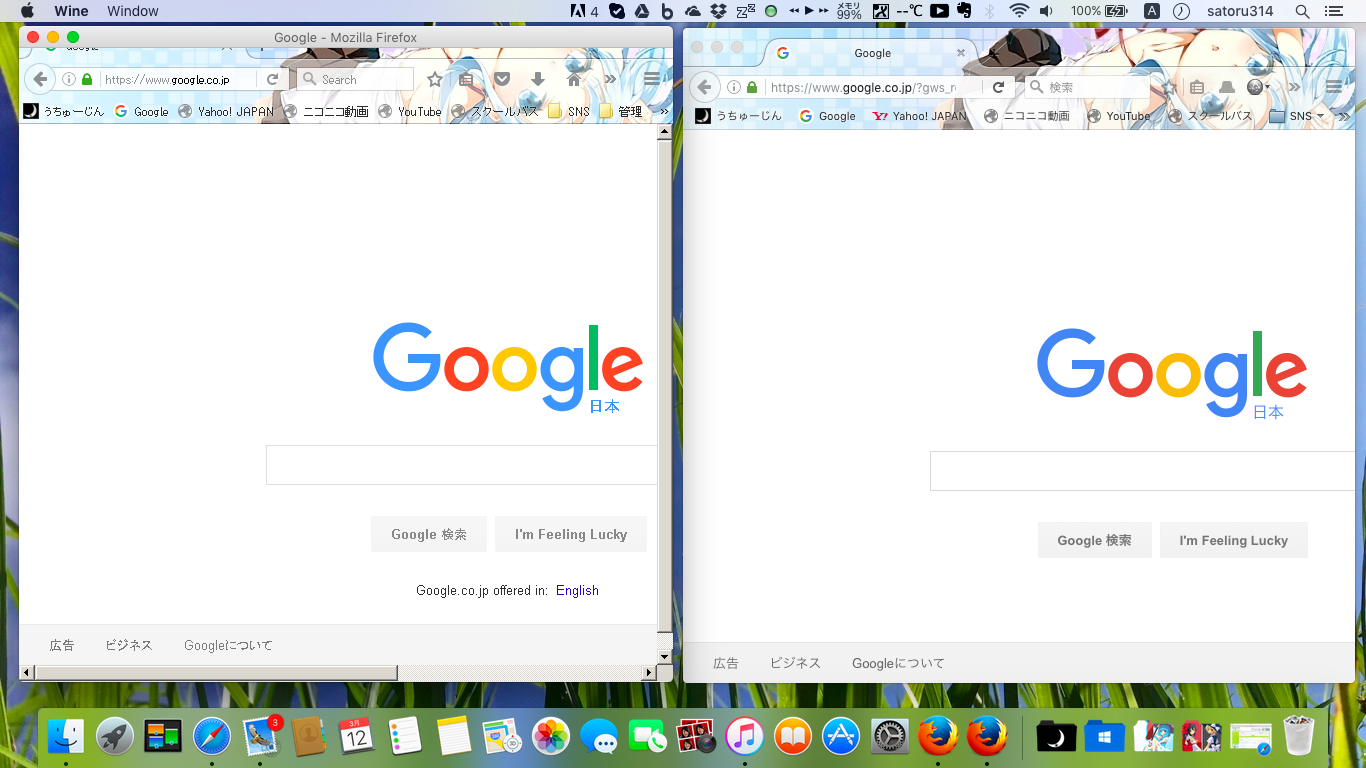1366x768 pixels.
Task: Expand toolbar overflow chevron in left Firefox window
Action: click(x=610, y=79)
